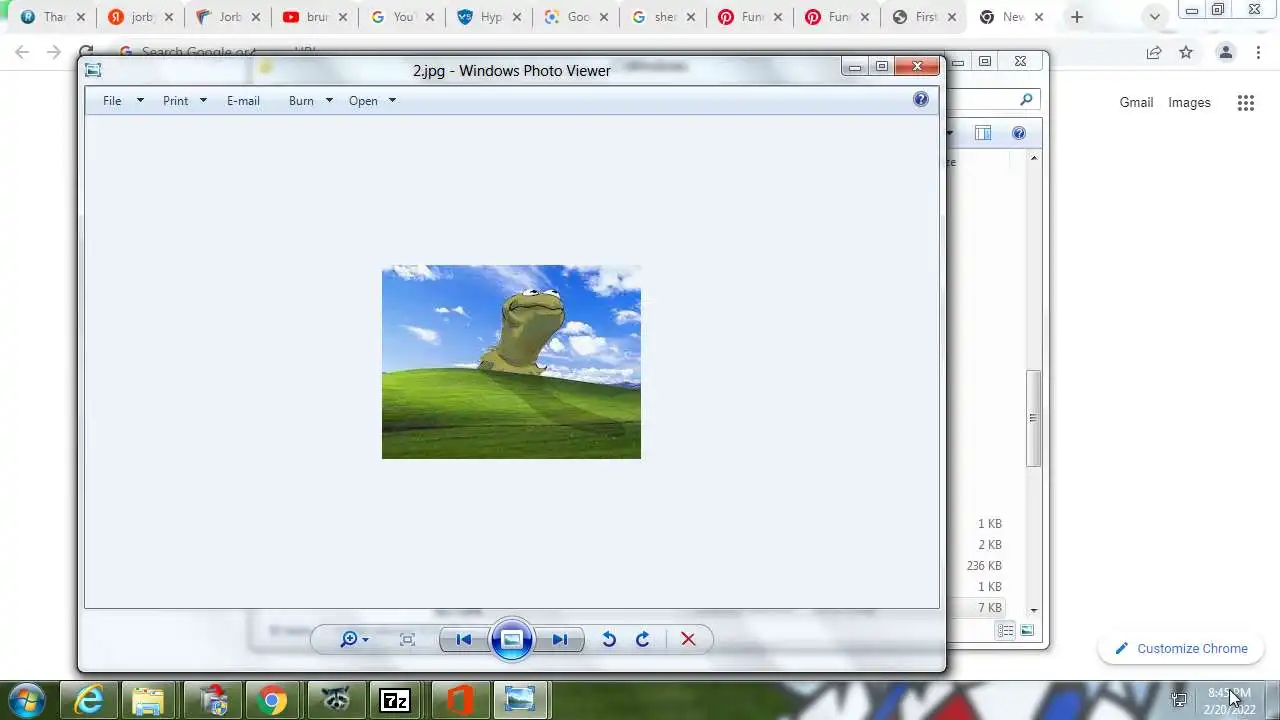
Task: Click the search magnifier in the Explorer window
Action: point(1026,99)
